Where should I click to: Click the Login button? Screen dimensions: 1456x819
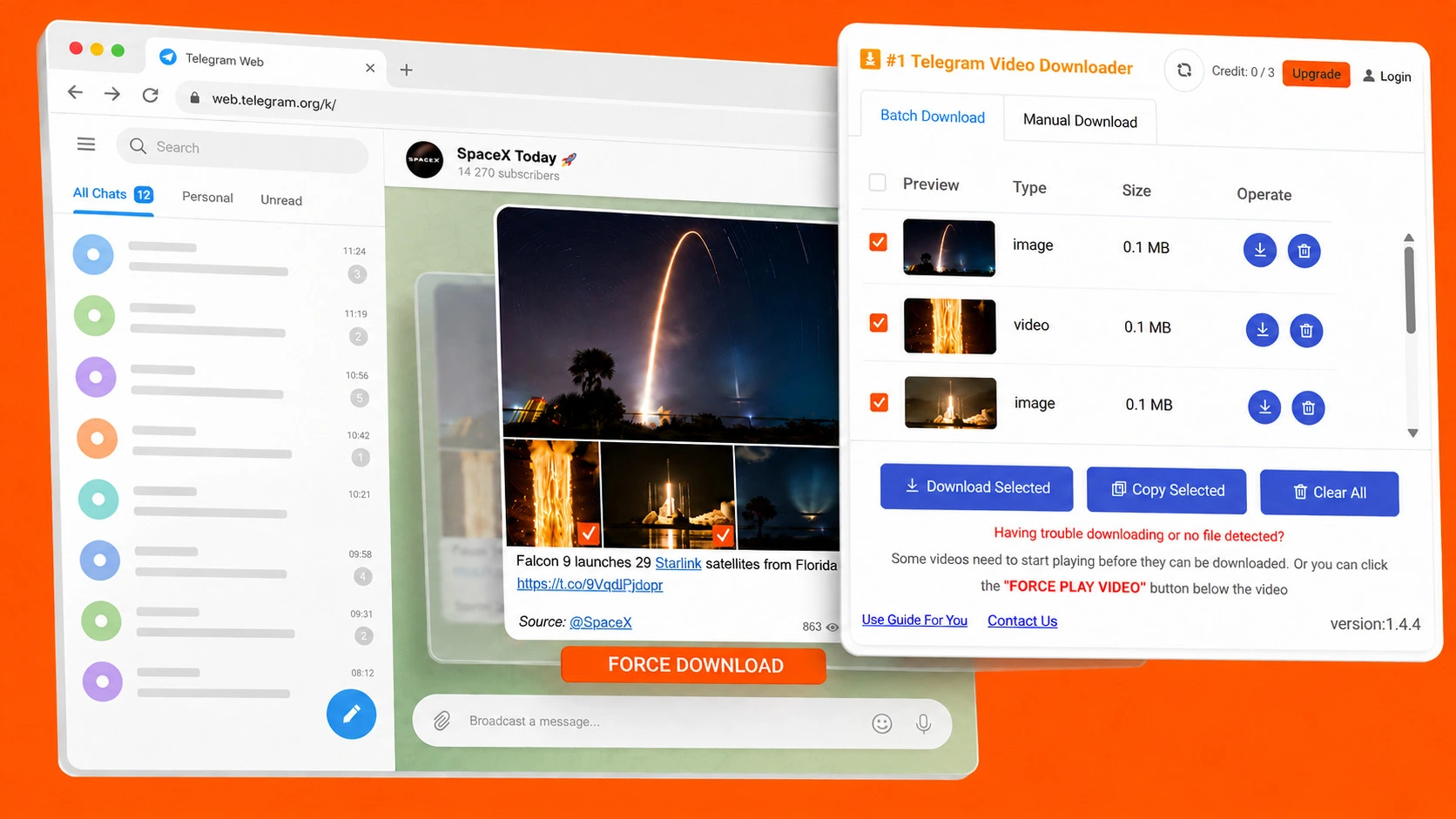coord(1387,77)
